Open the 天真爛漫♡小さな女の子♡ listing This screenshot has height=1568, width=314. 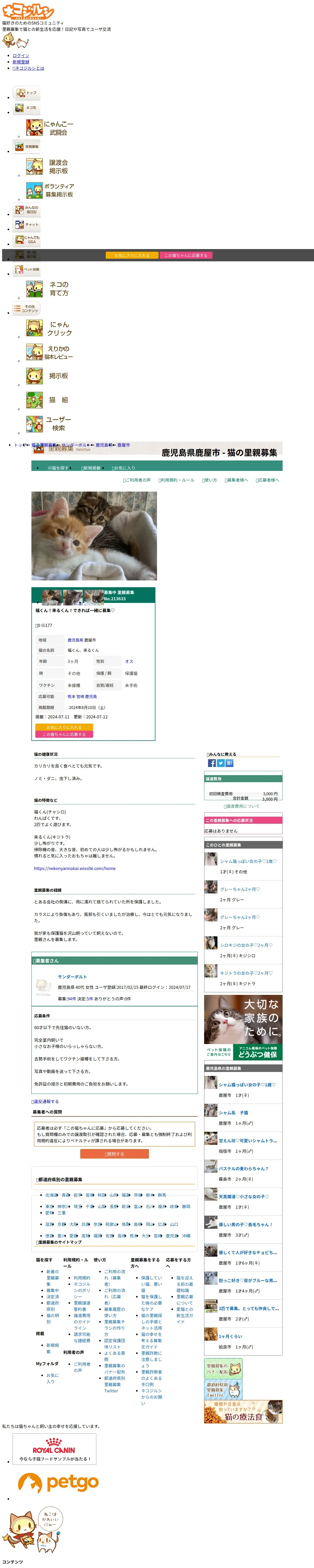pos(244,1197)
